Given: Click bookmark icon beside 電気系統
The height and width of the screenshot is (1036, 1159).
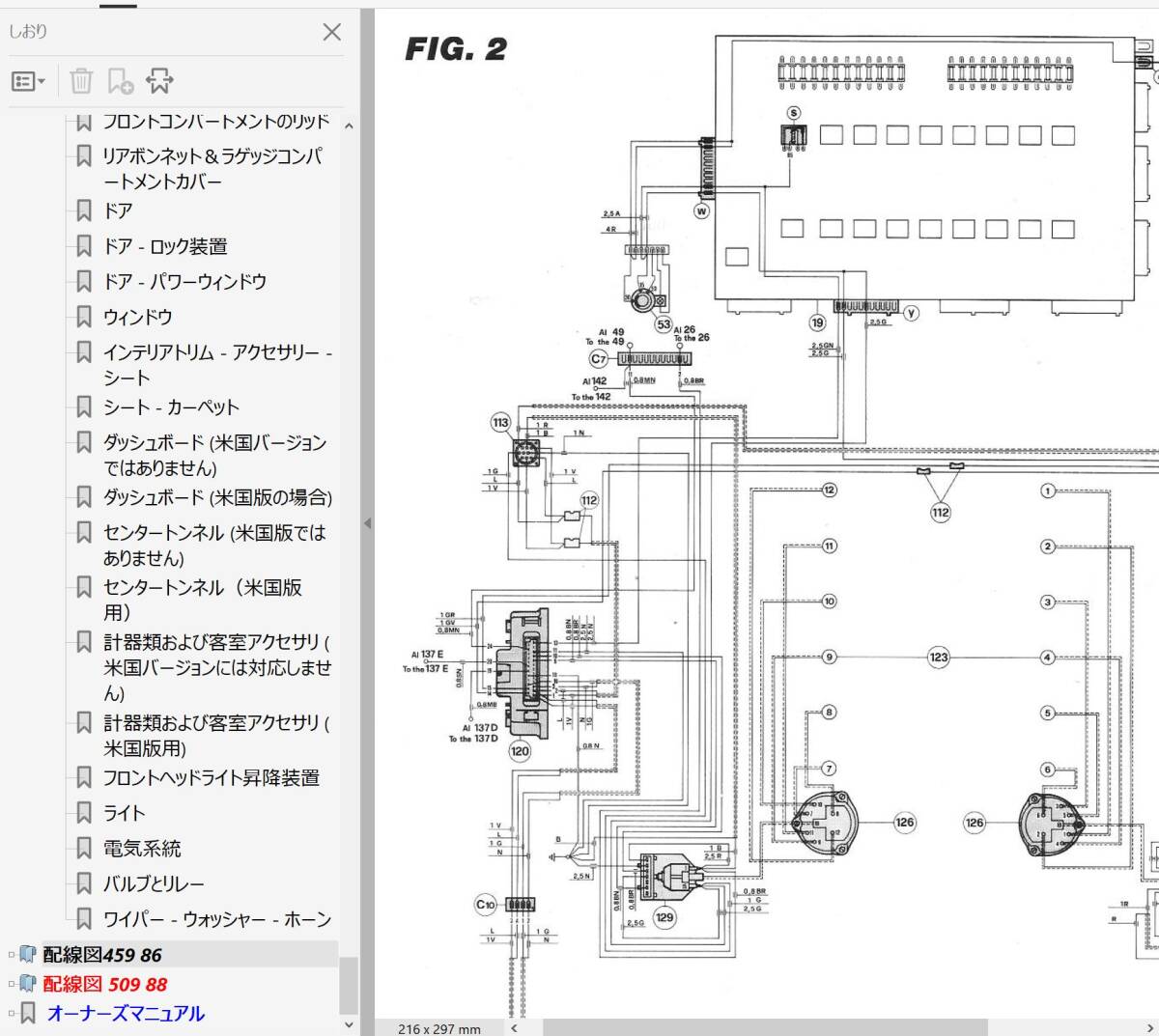Looking at the screenshot, I should pyautogui.click(x=84, y=849).
